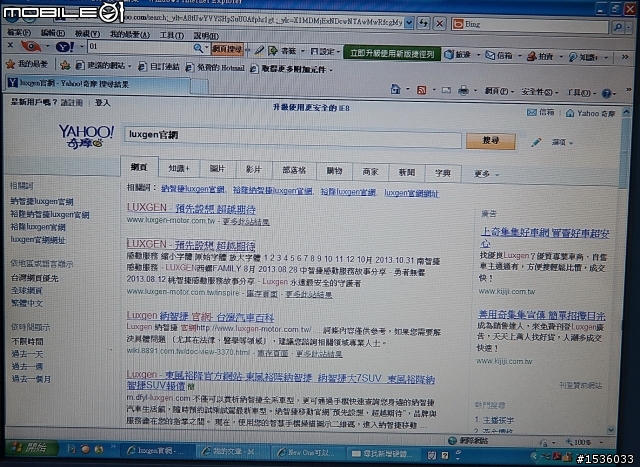Click the blue help question mark icon
The width and height of the screenshot is (640, 467).
607,93
